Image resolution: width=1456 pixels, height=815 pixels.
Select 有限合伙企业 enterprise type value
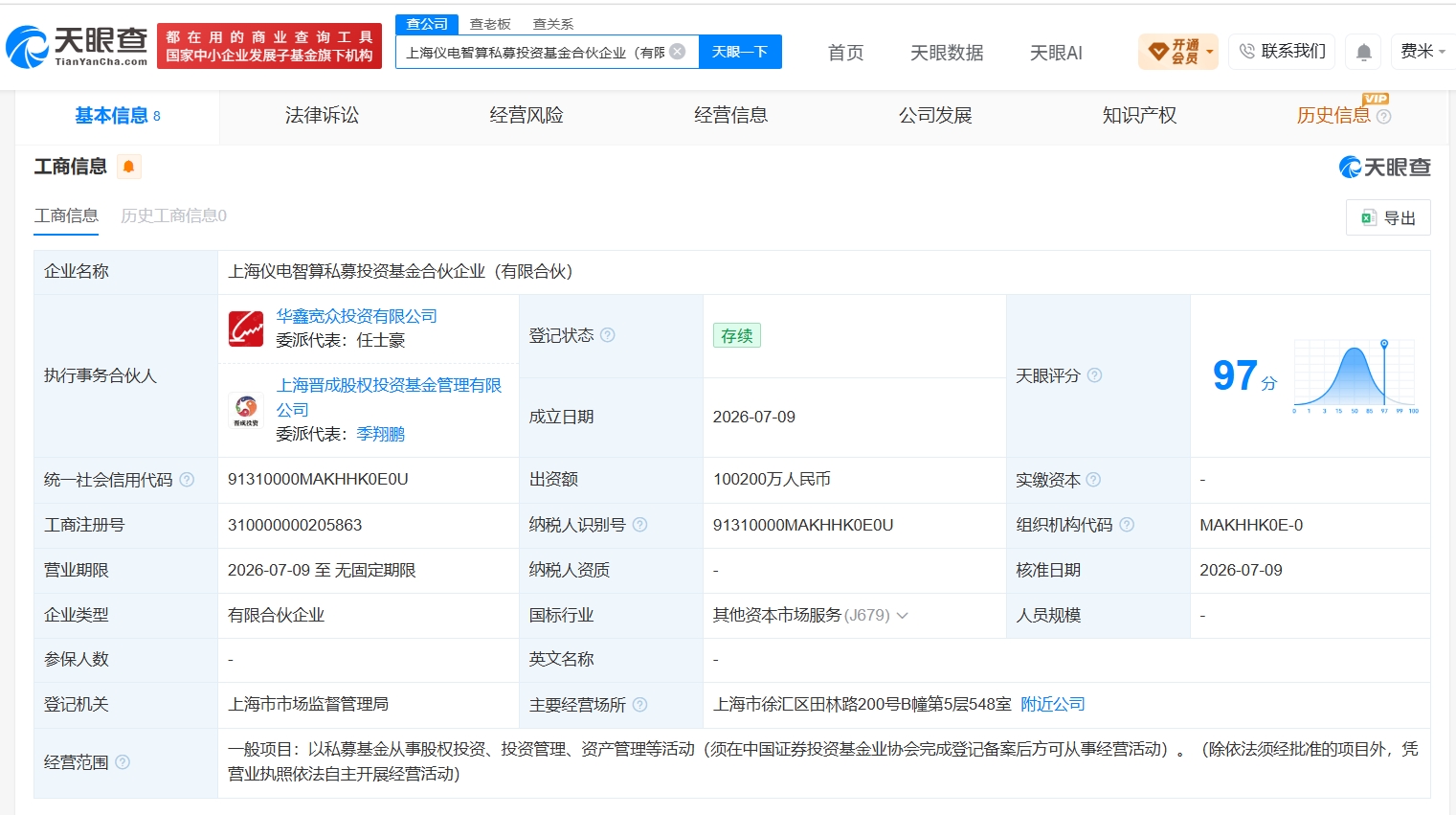276,616
